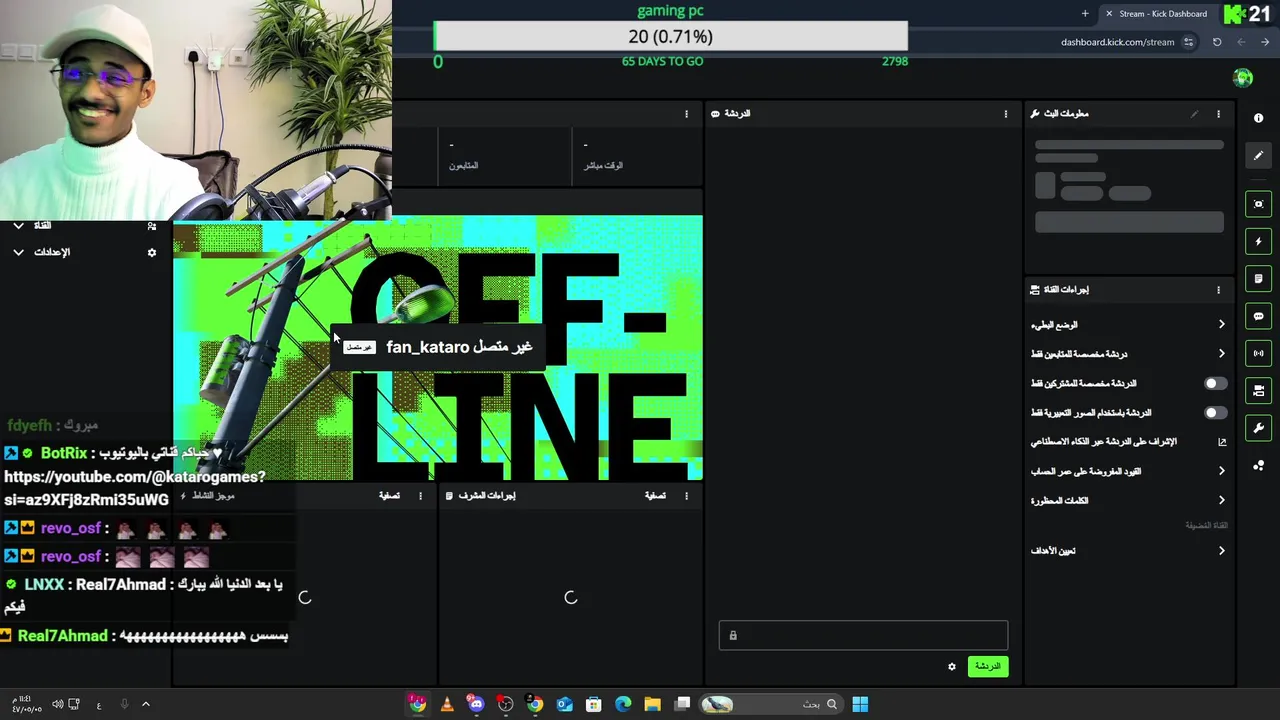
Task: Open a new browser tab with plus
Action: (1085, 14)
